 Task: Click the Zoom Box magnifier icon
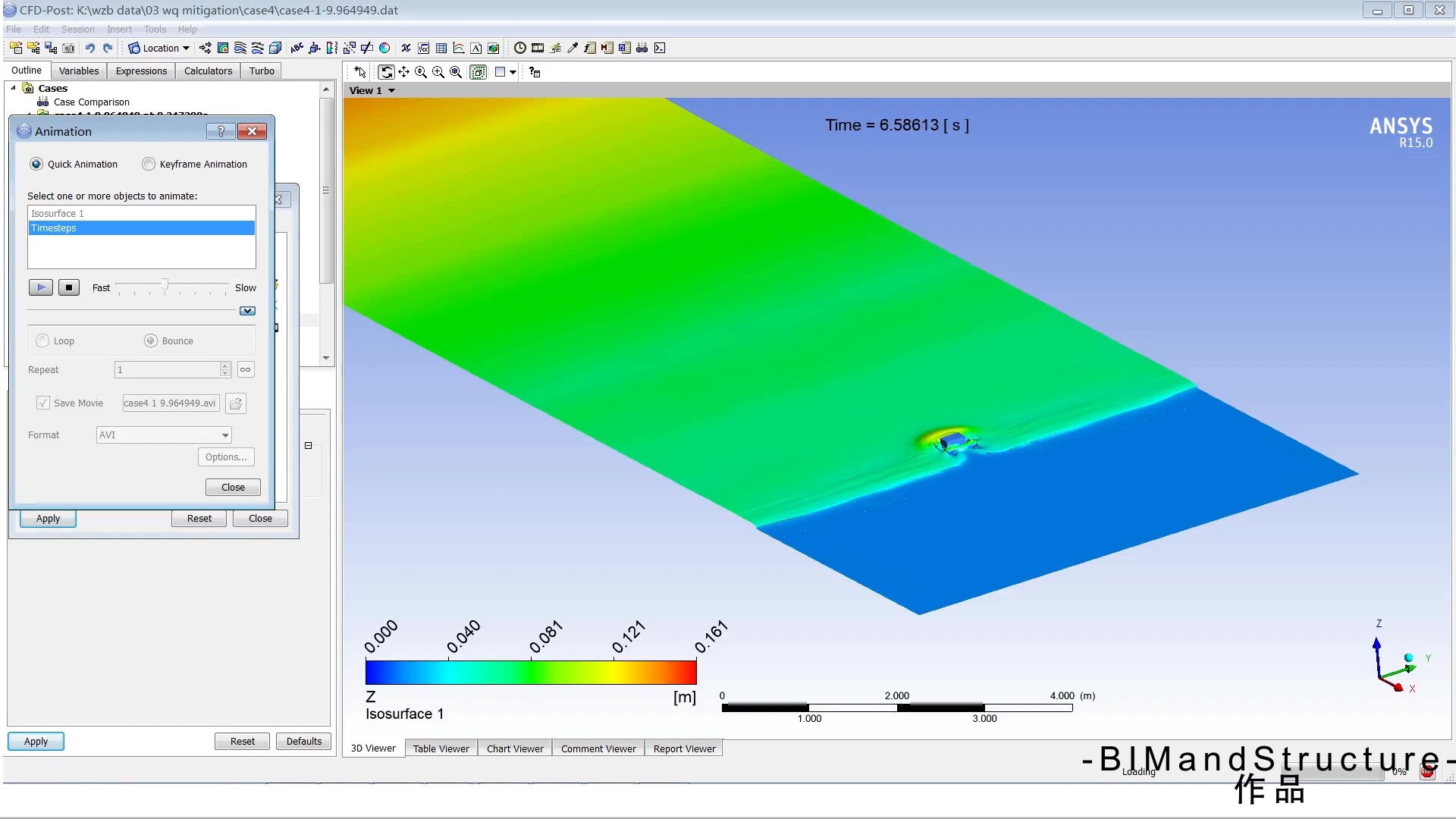coord(438,72)
